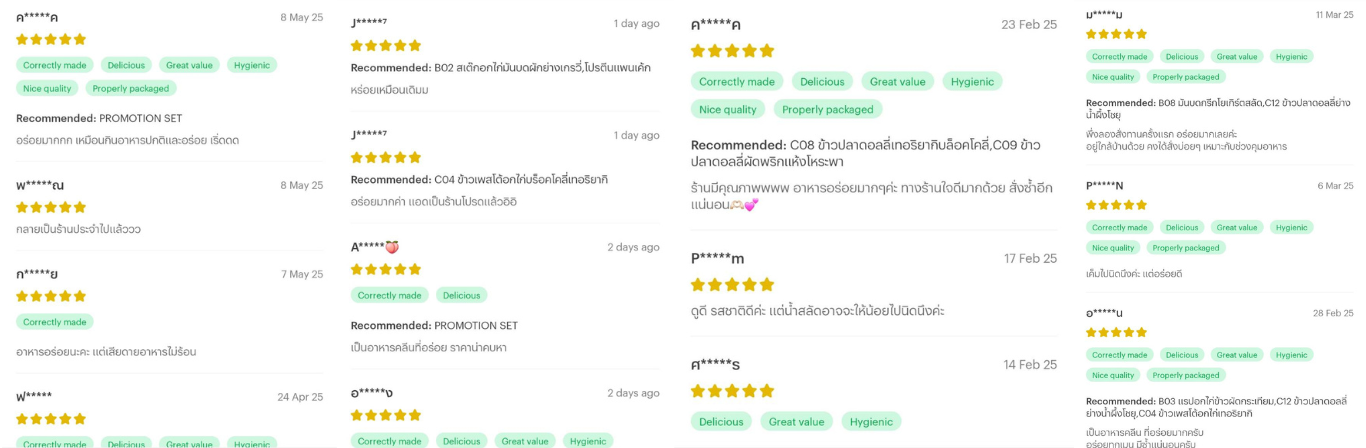Click the 'Nice quality' tag in the 6 Mar 25 review
The width and height of the screenshot is (1366, 448).
[x=1113, y=248]
